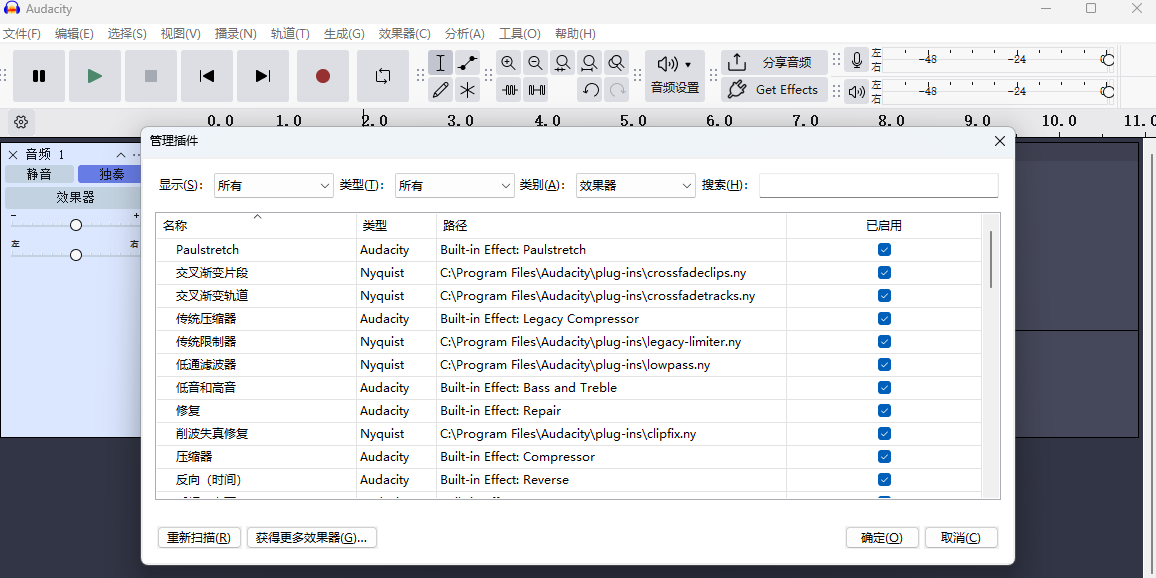The image size is (1156, 578).
Task: Select the Envelope tool
Action: pos(467,63)
